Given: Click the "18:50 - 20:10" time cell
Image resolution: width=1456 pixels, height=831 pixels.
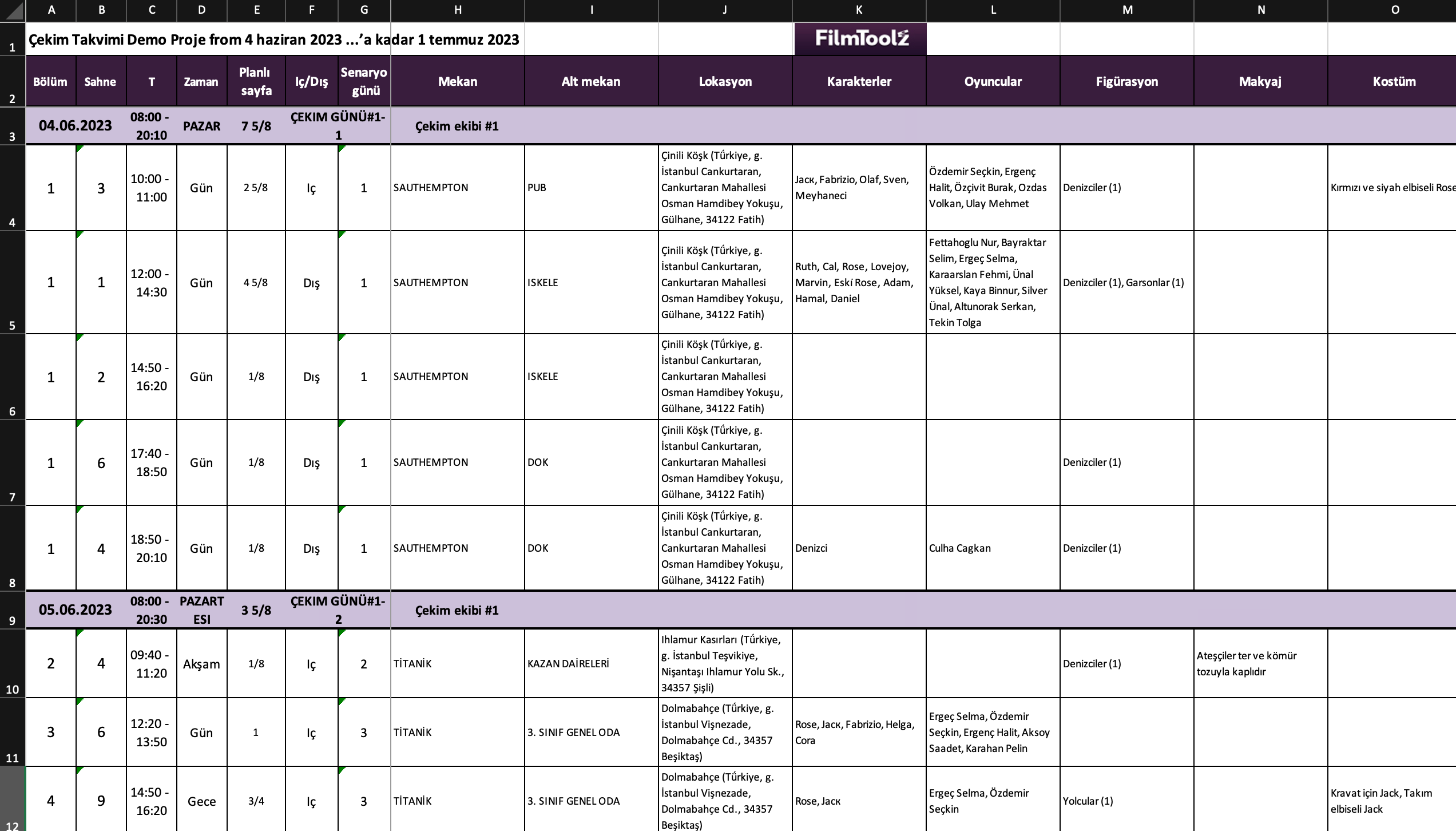Looking at the screenshot, I should coord(151,548).
